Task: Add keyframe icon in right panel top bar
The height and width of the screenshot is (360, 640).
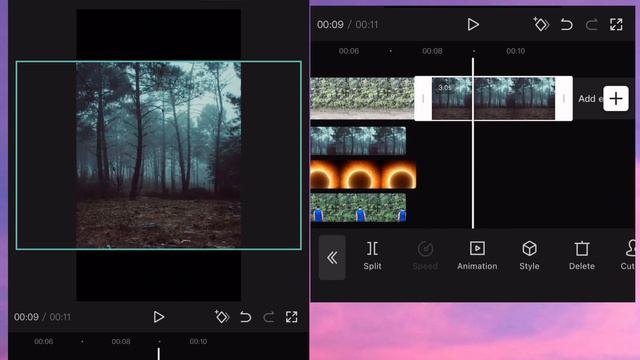Action: (x=541, y=24)
